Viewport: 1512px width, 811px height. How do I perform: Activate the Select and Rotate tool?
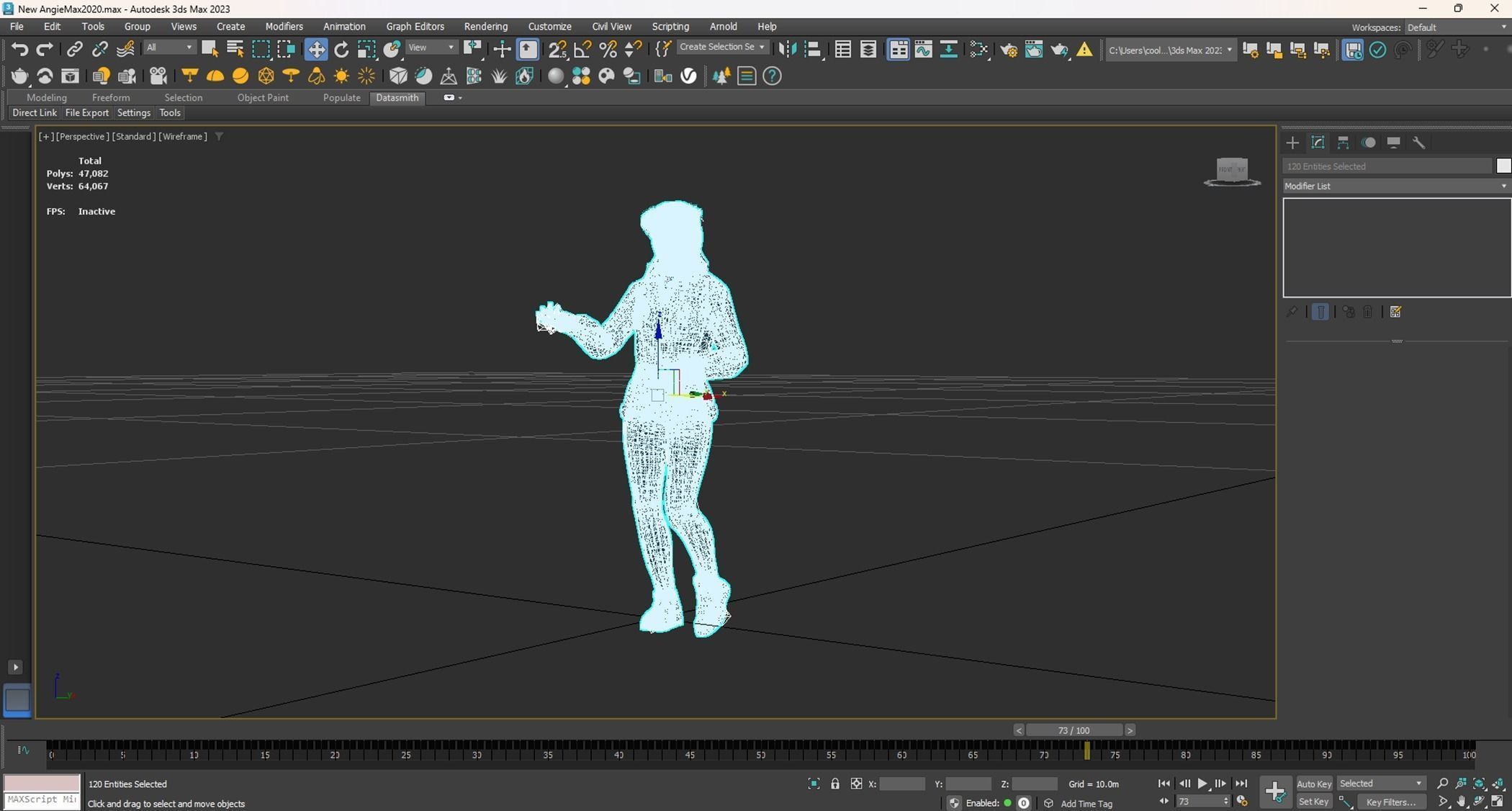(341, 49)
